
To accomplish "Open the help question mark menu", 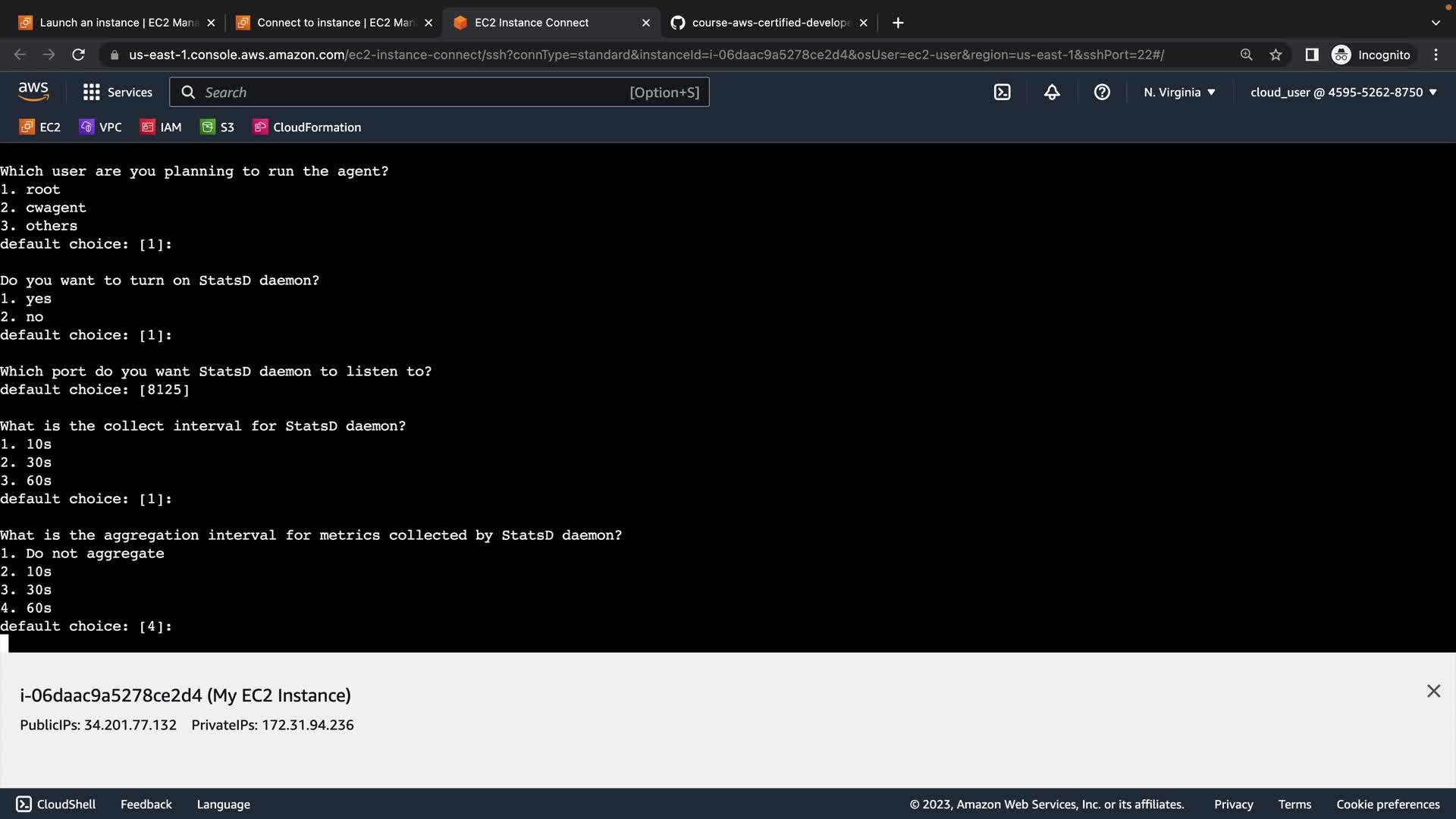I will [x=1102, y=93].
